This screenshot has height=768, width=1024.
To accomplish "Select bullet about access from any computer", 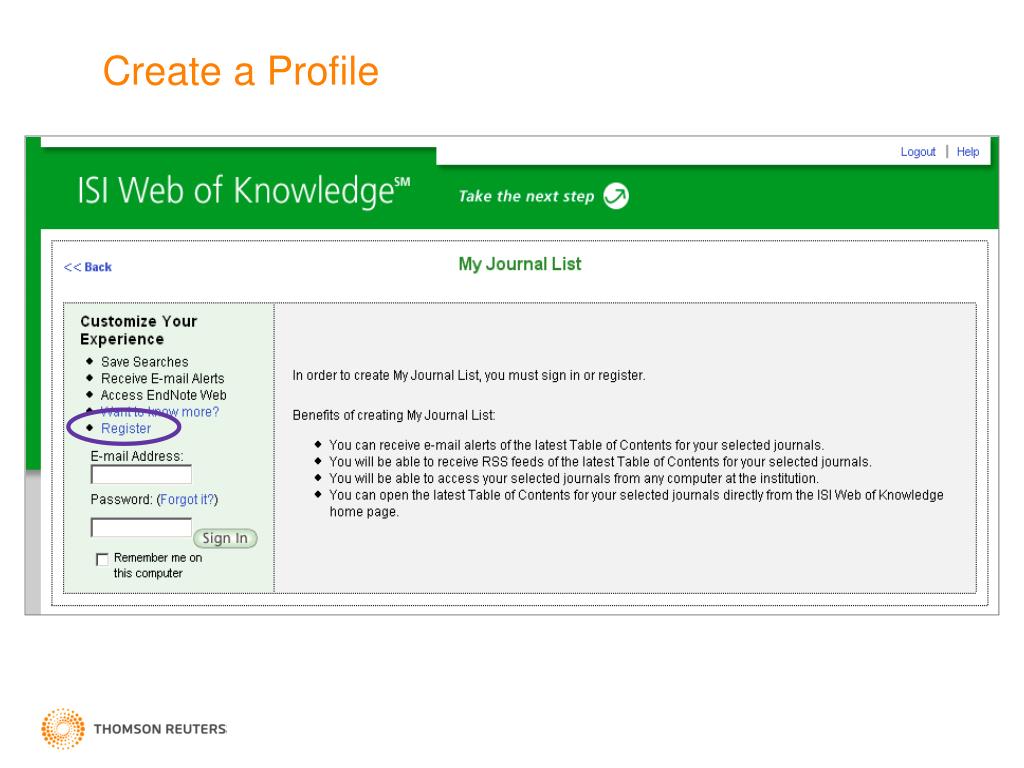I will click(x=573, y=479).
